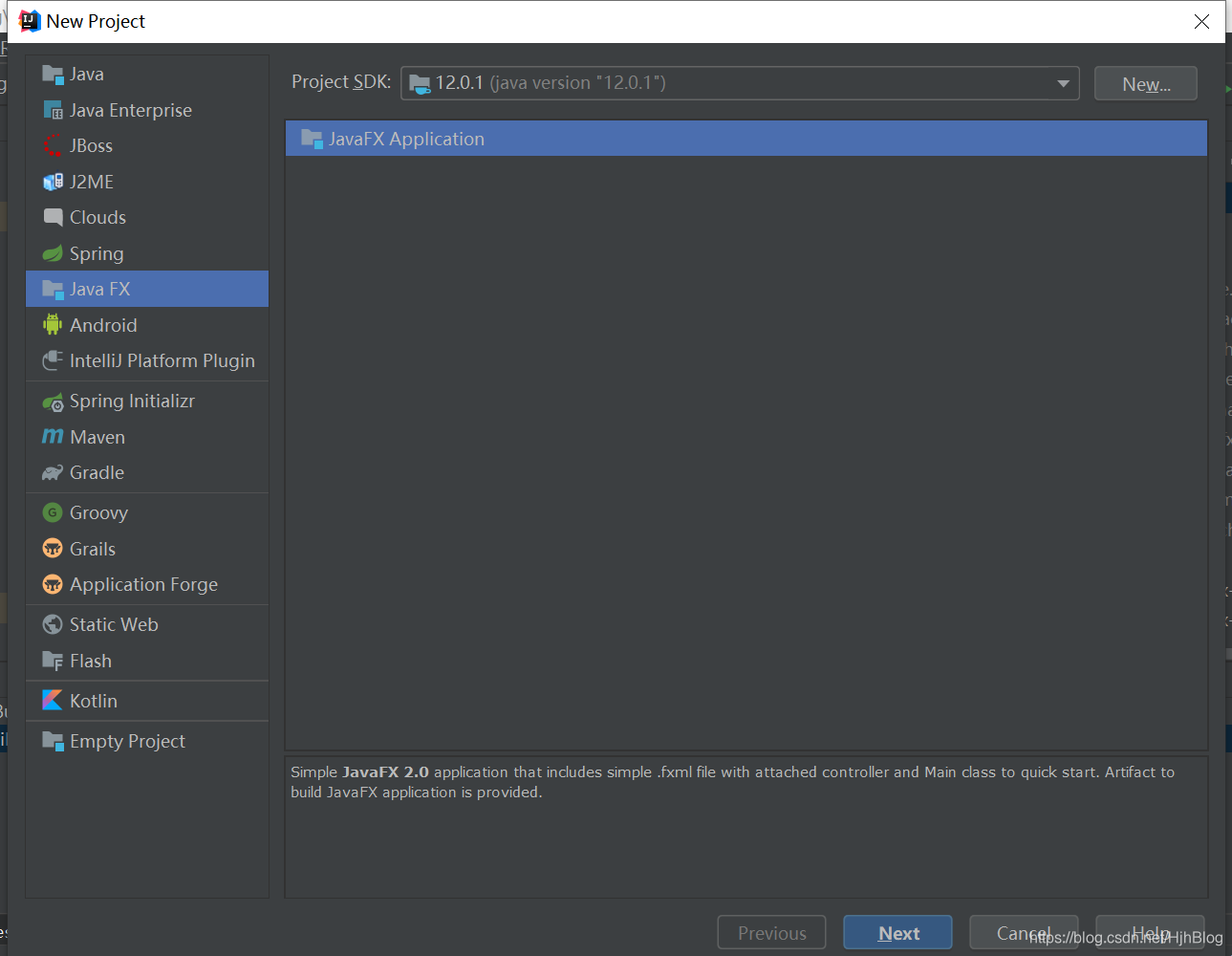Click the IntelliJ logo in title bar

[x=30, y=21]
